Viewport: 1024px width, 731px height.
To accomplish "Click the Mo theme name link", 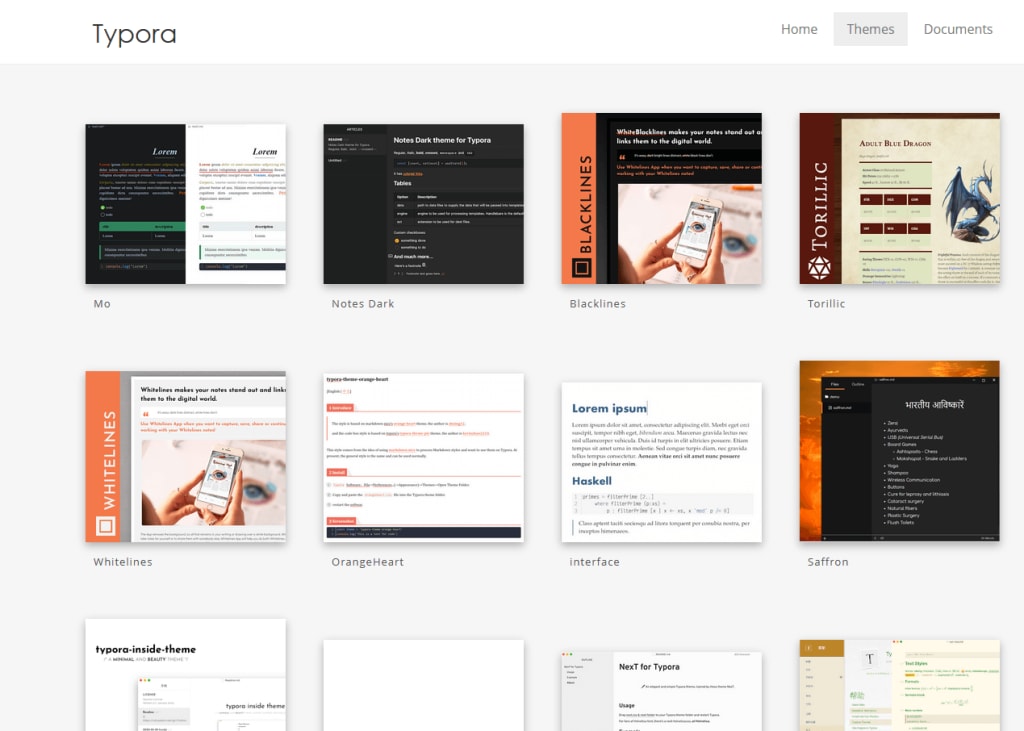I will pyautogui.click(x=102, y=304).
